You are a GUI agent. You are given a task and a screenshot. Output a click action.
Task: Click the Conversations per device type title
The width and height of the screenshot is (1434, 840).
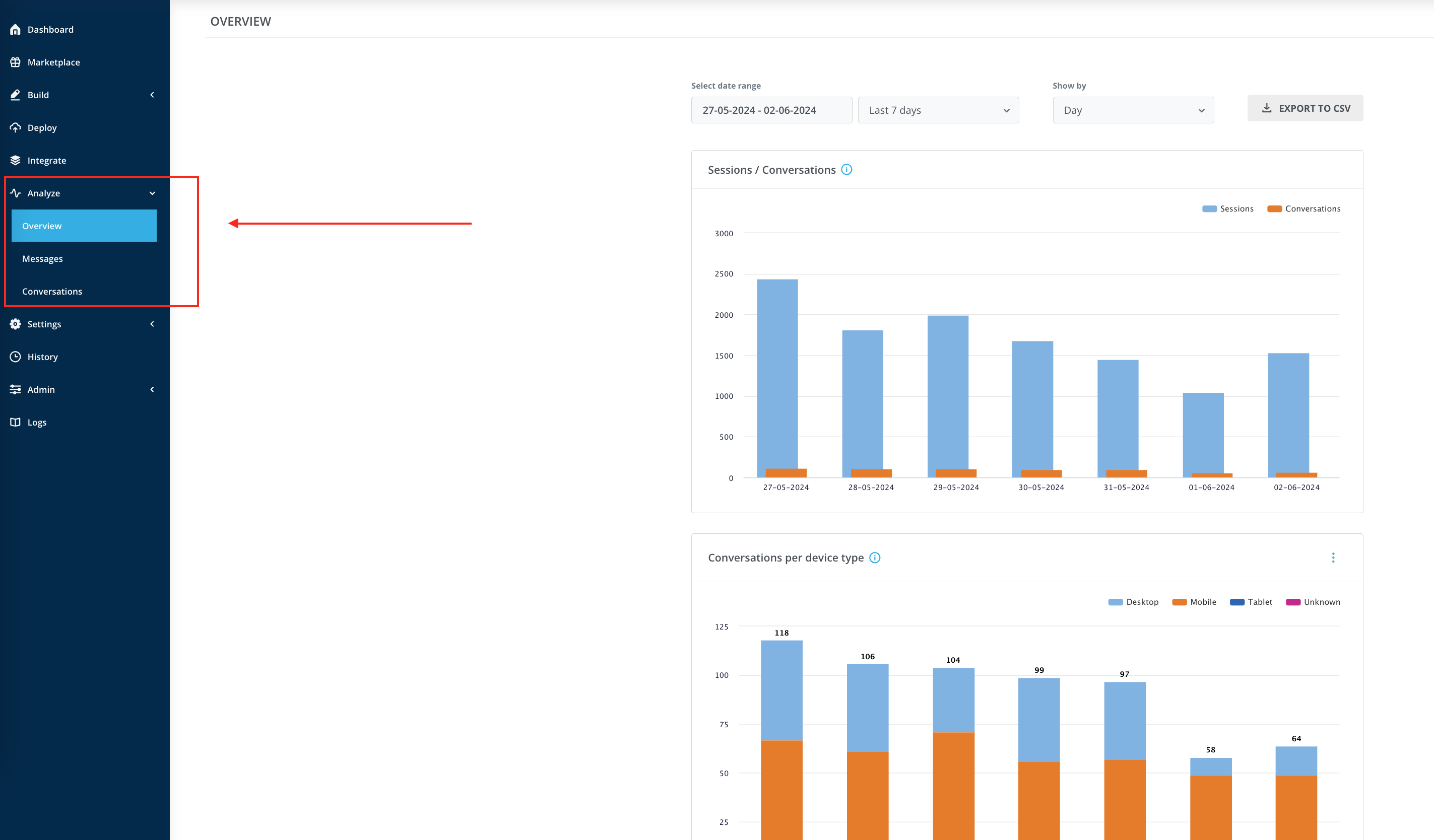point(786,558)
